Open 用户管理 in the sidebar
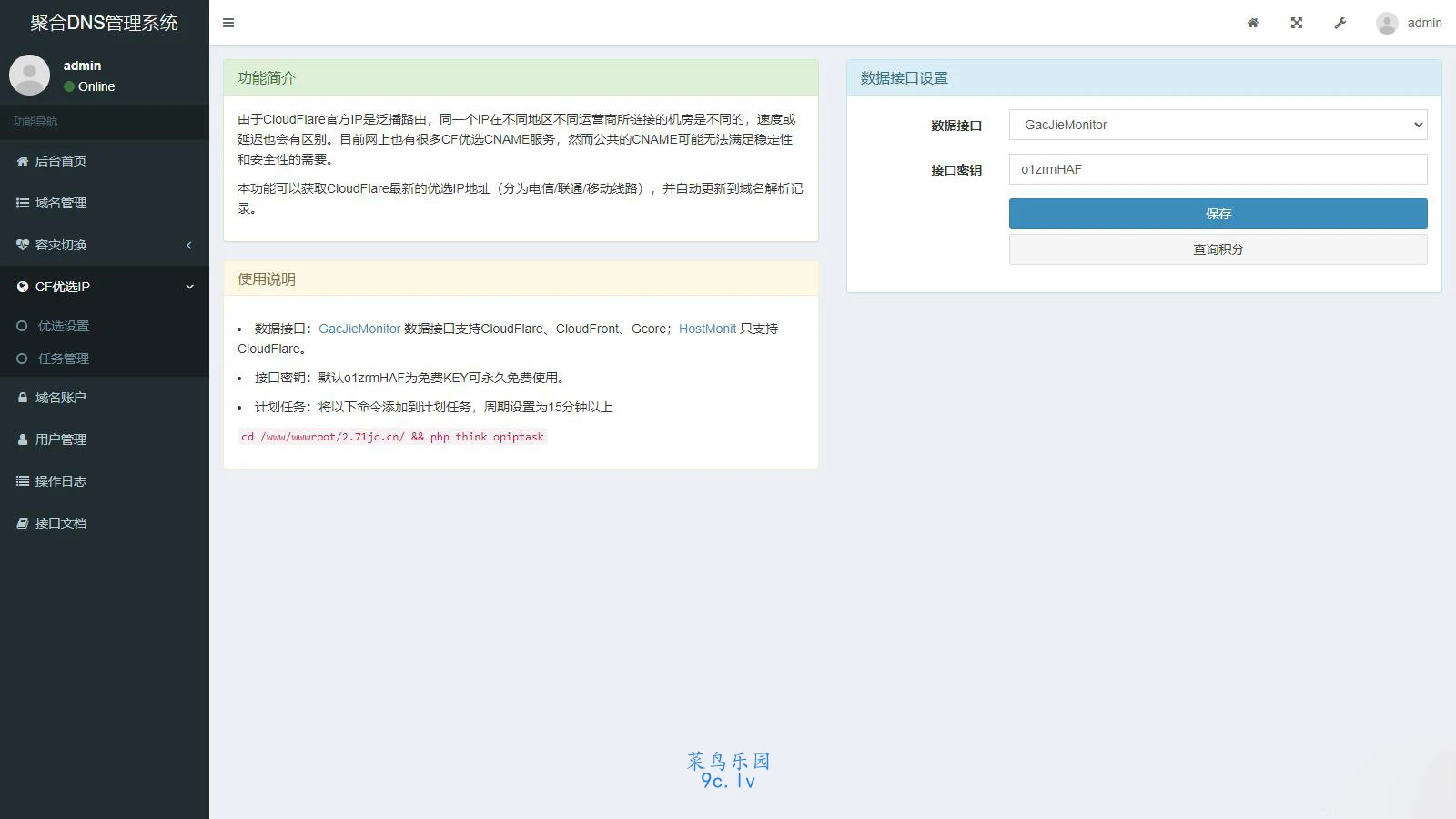The width and height of the screenshot is (1456, 819). coord(61,440)
